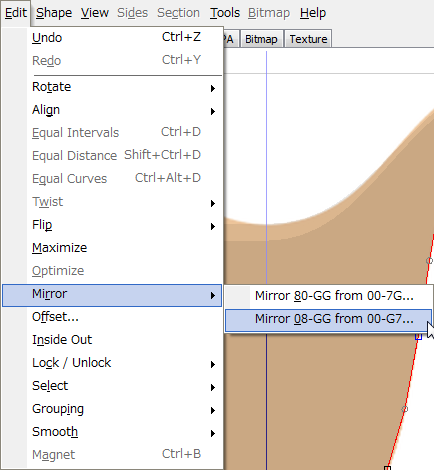This screenshot has width=434, height=470.
Task: Open the Help menu
Action: point(313,13)
